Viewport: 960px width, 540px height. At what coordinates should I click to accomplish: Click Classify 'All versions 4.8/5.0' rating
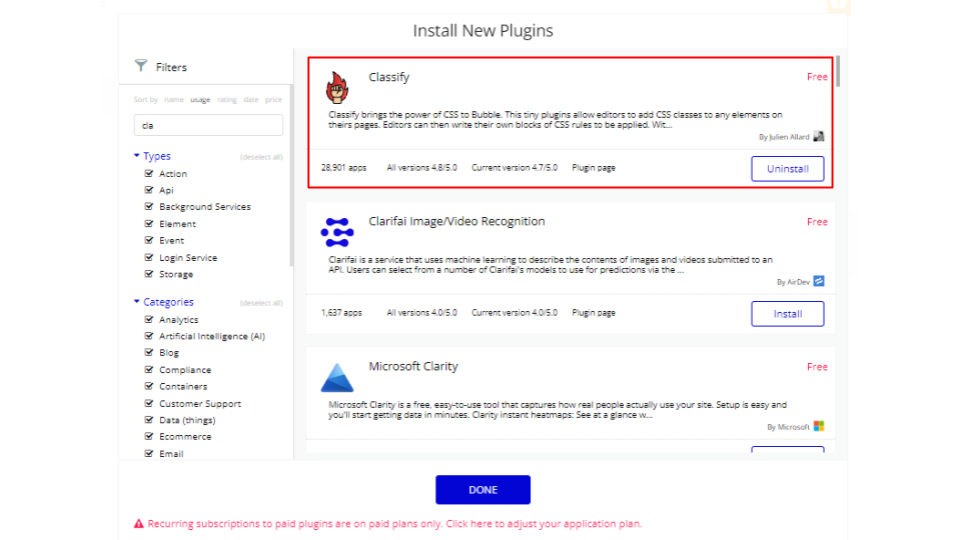pyautogui.click(x=422, y=167)
